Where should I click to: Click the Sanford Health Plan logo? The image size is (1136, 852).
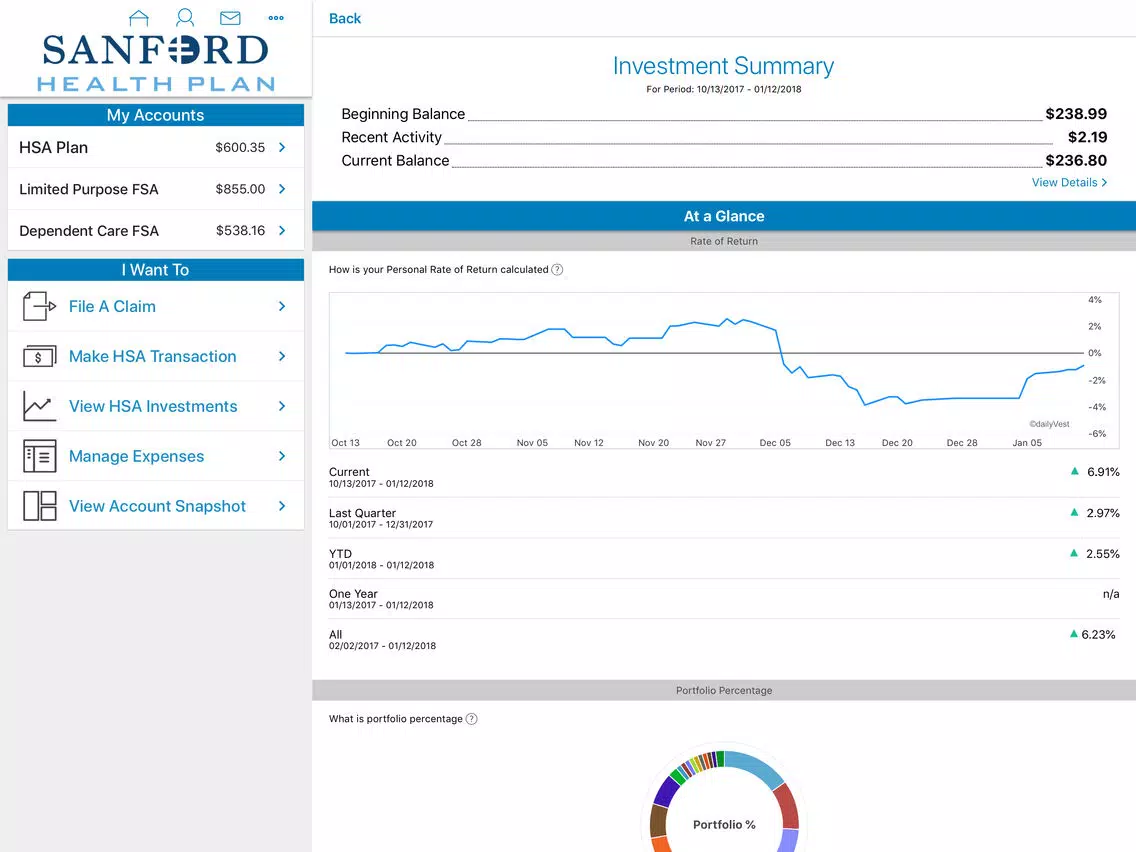156,62
